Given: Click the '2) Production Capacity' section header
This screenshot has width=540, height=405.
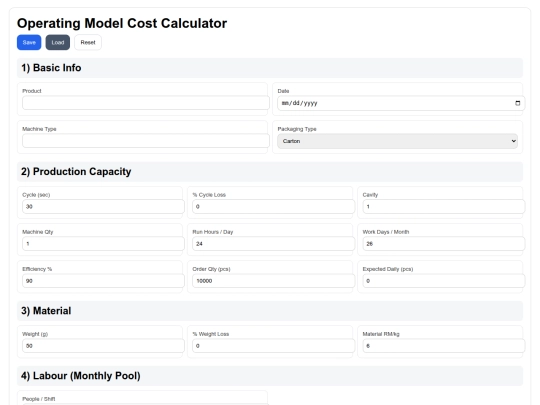Looking at the screenshot, I should [270, 172].
